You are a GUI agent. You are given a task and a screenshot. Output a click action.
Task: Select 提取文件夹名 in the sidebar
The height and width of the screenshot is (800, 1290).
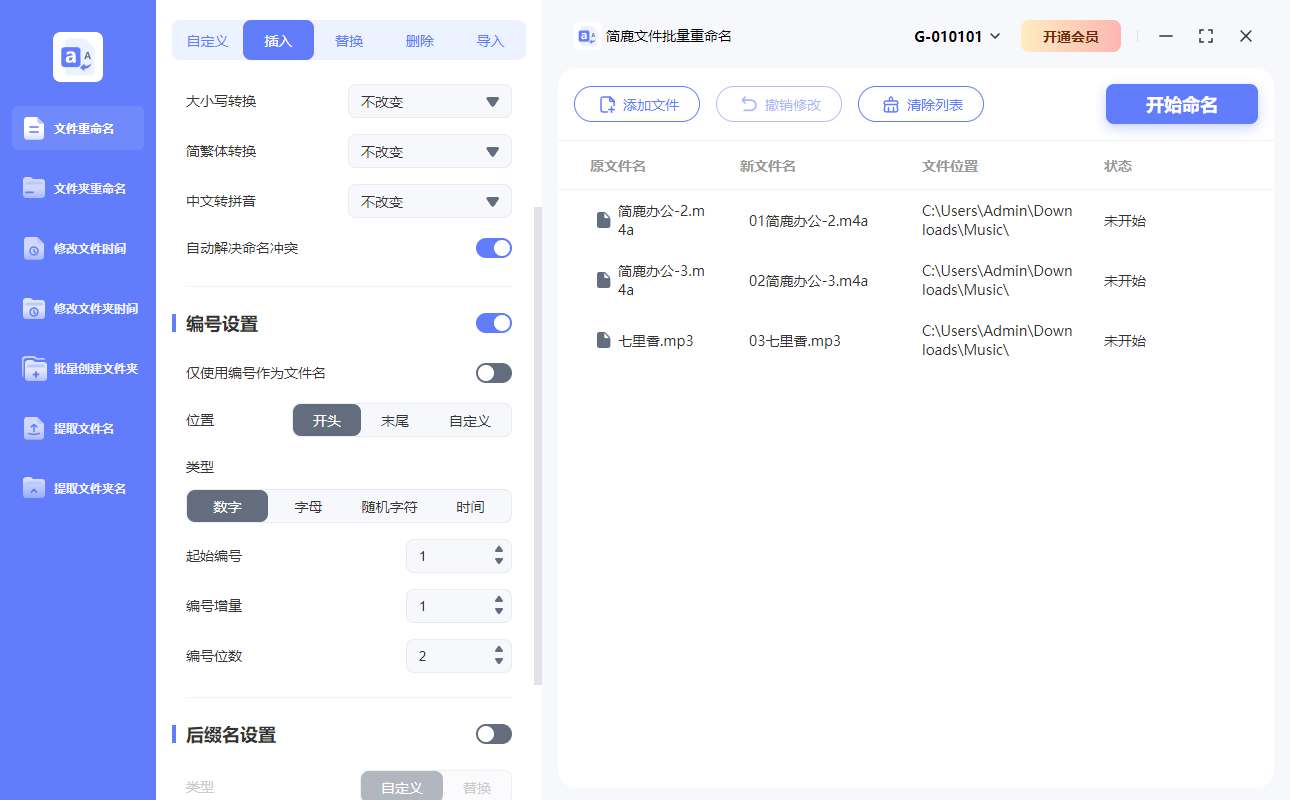click(x=77, y=488)
